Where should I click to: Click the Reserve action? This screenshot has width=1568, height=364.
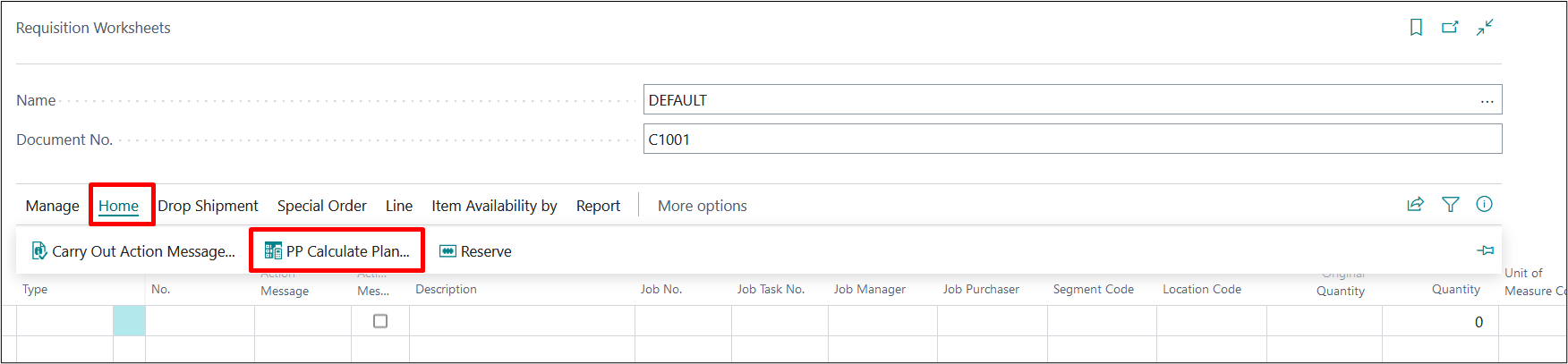[x=476, y=251]
